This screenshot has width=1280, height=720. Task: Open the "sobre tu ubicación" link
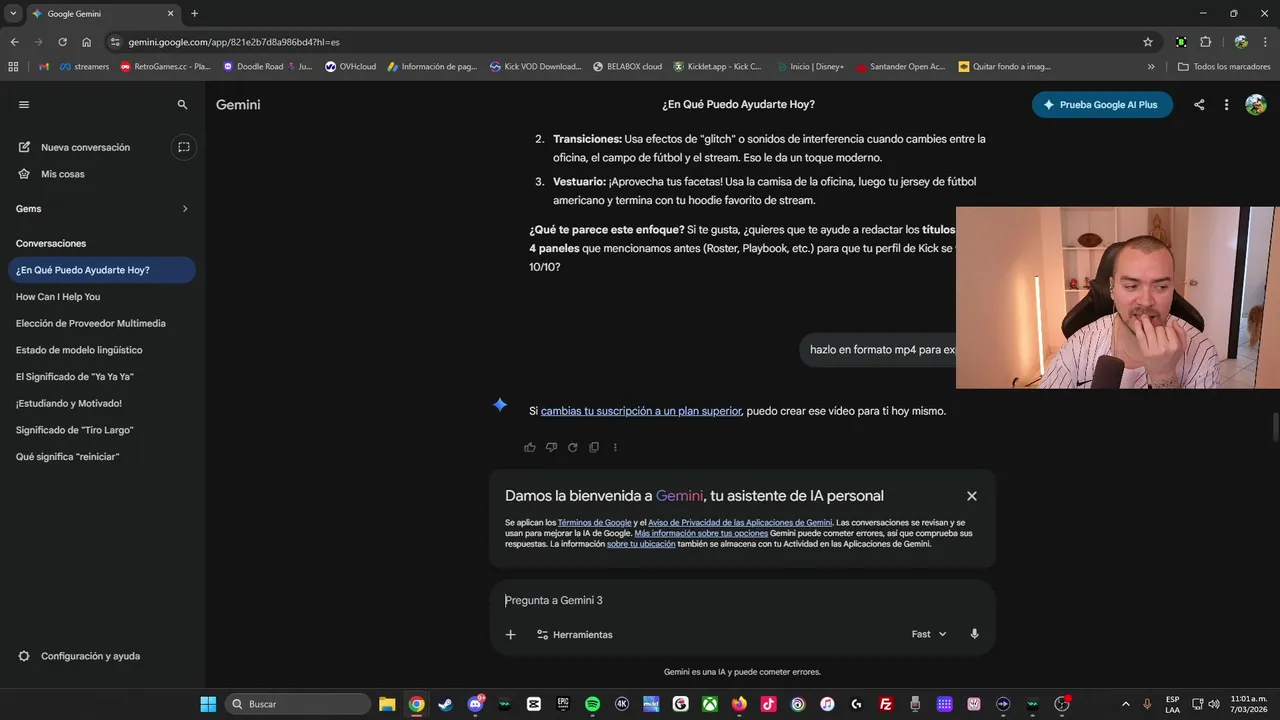point(641,544)
